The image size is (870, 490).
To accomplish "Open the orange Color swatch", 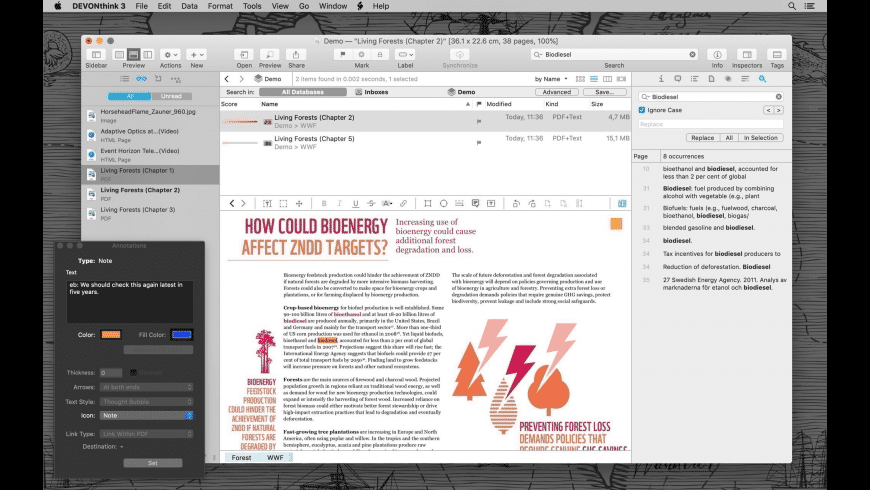I will [x=111, y=335].
